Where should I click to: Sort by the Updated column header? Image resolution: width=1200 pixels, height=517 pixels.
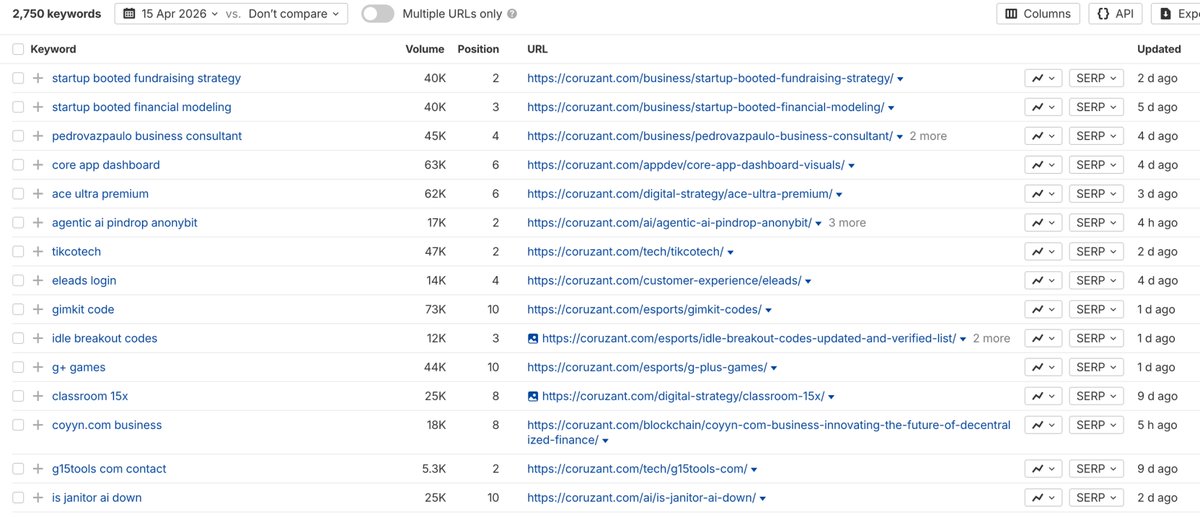[x=1159, y=49]
